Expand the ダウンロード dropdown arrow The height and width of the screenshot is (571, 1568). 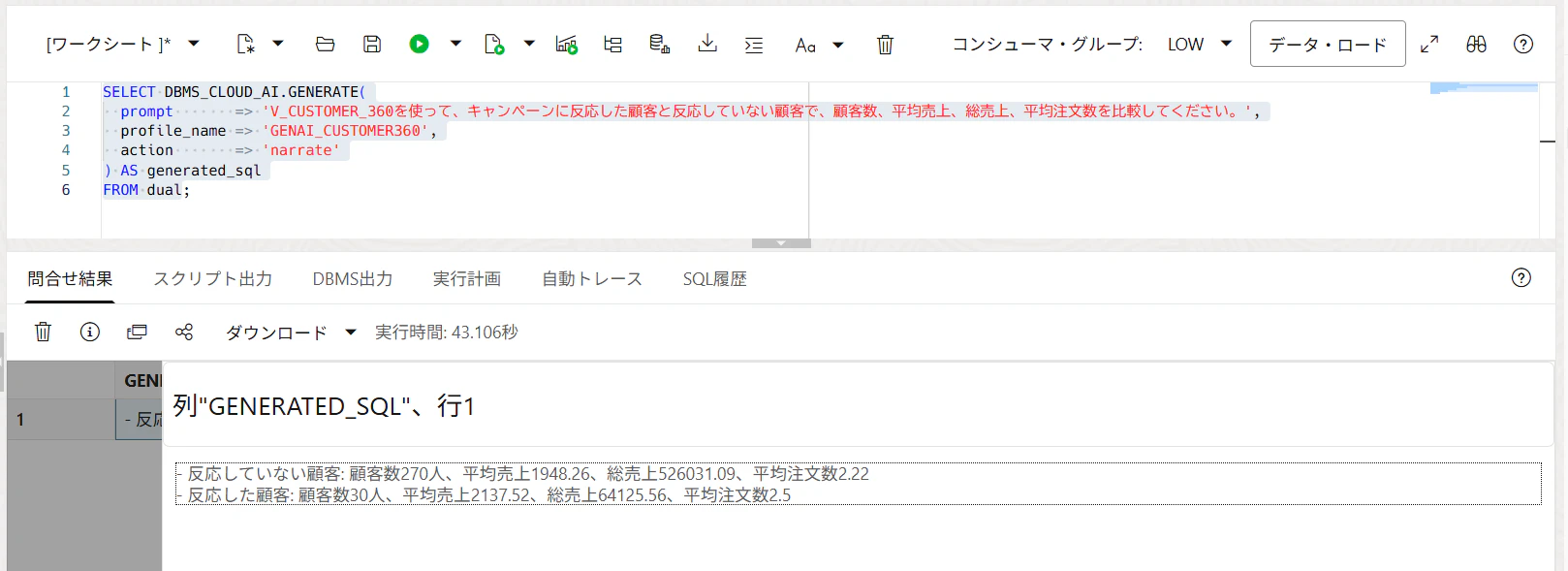point(351,333)
